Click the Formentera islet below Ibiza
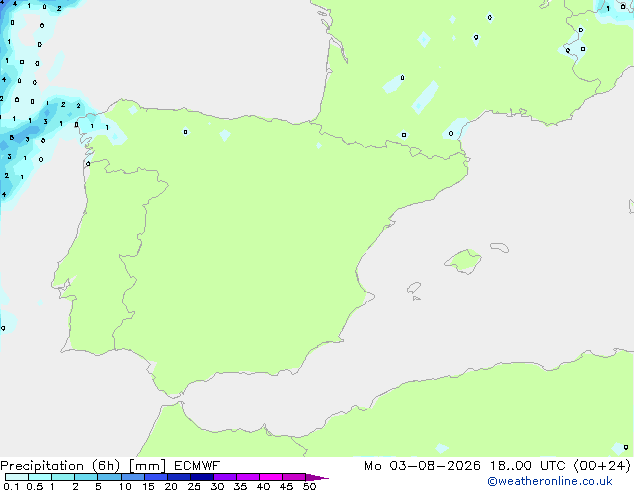 tap(416, 298)
